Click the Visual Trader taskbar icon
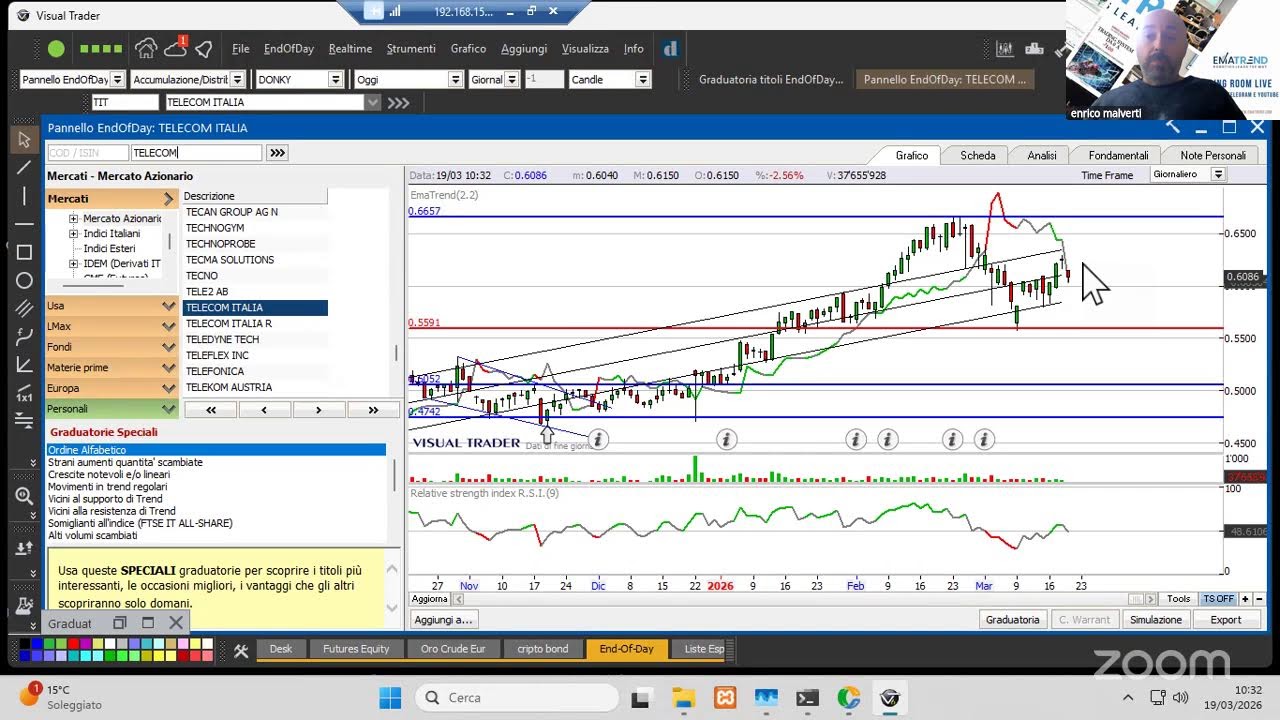The width and height of the screenshot is (1280, 720). [890, 697]
